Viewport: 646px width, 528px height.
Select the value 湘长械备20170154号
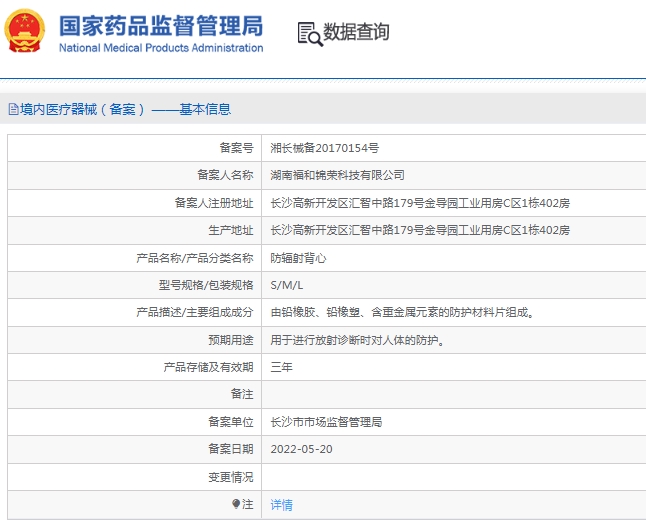coord(325,148)
